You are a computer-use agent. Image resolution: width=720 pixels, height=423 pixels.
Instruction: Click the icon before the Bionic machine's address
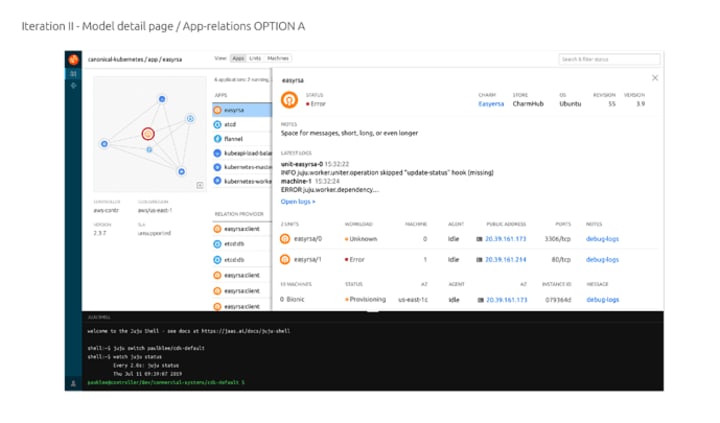pos(480,300)
